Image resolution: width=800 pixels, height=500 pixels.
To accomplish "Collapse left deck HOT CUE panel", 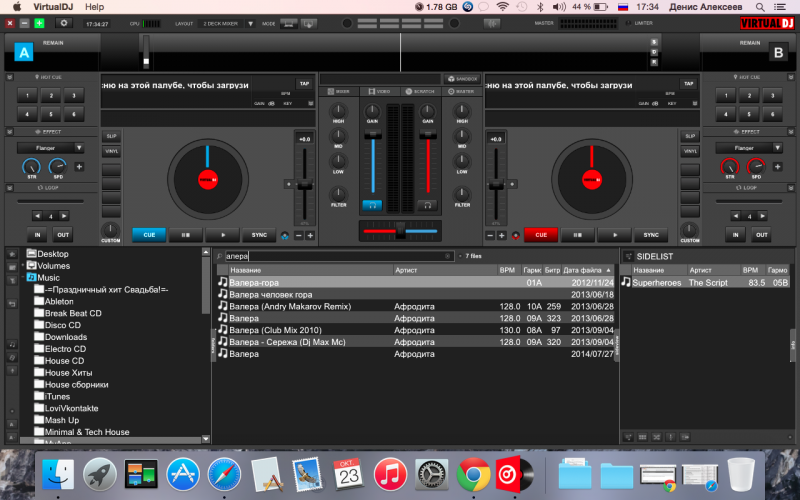I will [10, 77].
